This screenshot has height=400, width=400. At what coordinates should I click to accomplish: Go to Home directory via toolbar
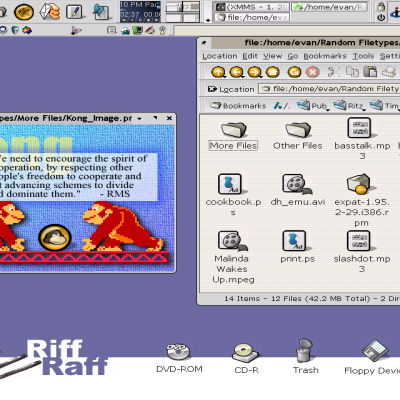coord(272,72)
